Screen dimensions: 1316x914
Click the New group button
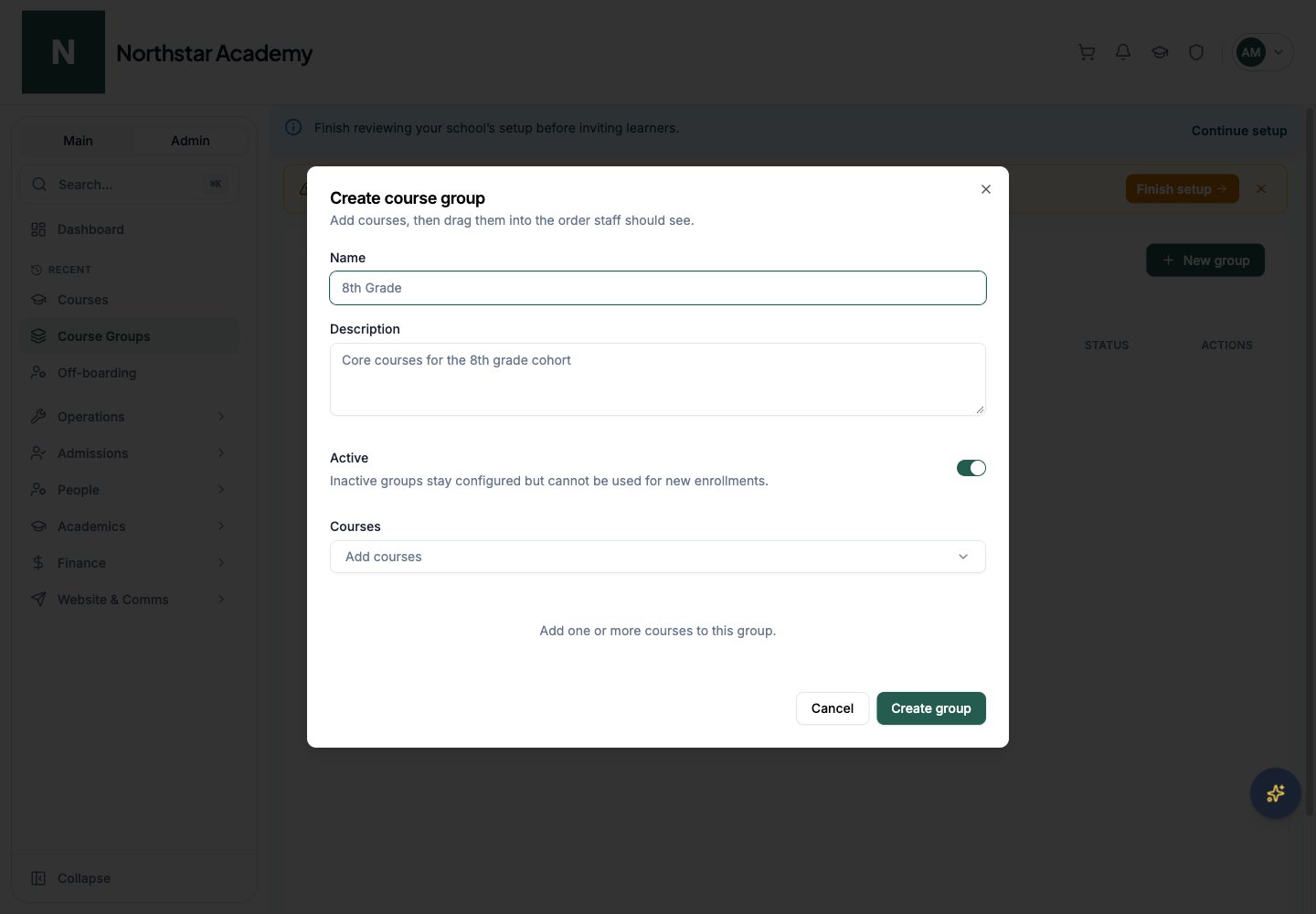(x=1205, y=260)
